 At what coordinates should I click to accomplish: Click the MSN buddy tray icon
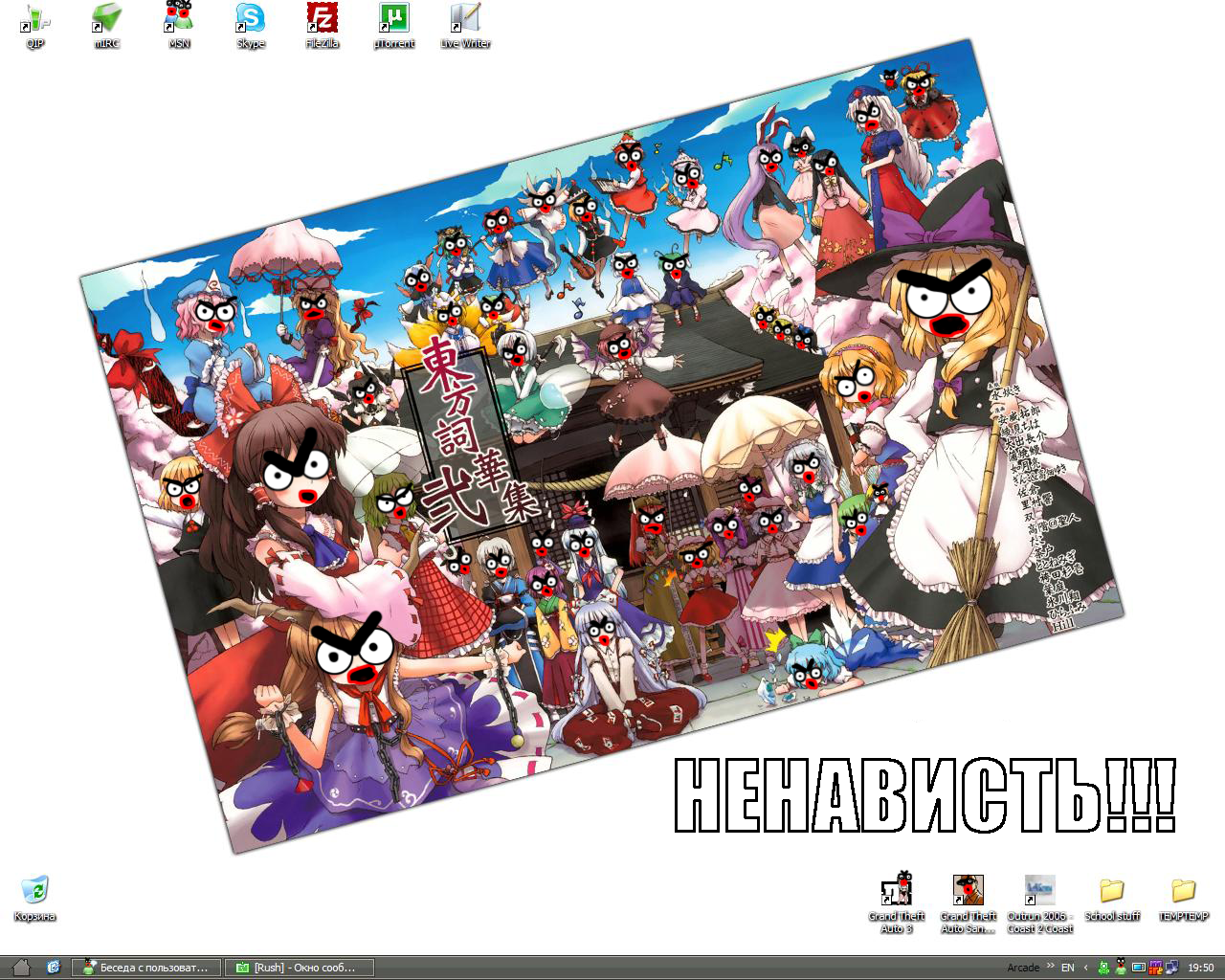[1121, 967]
